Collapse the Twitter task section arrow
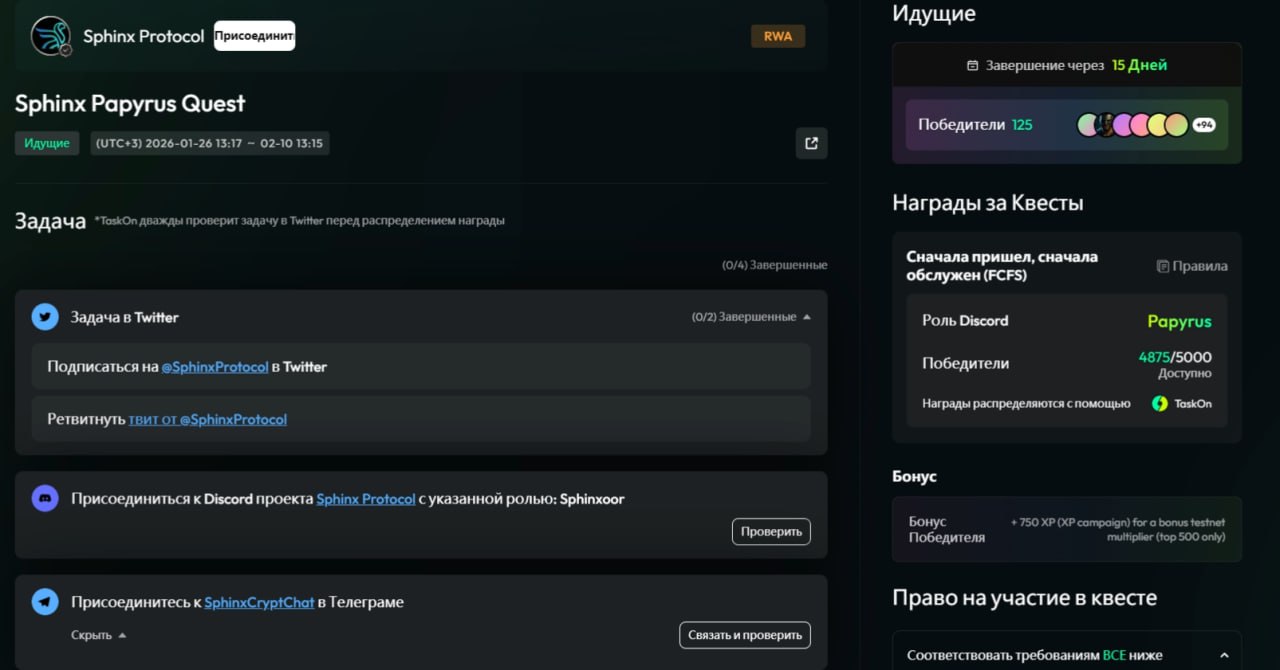 807,317
